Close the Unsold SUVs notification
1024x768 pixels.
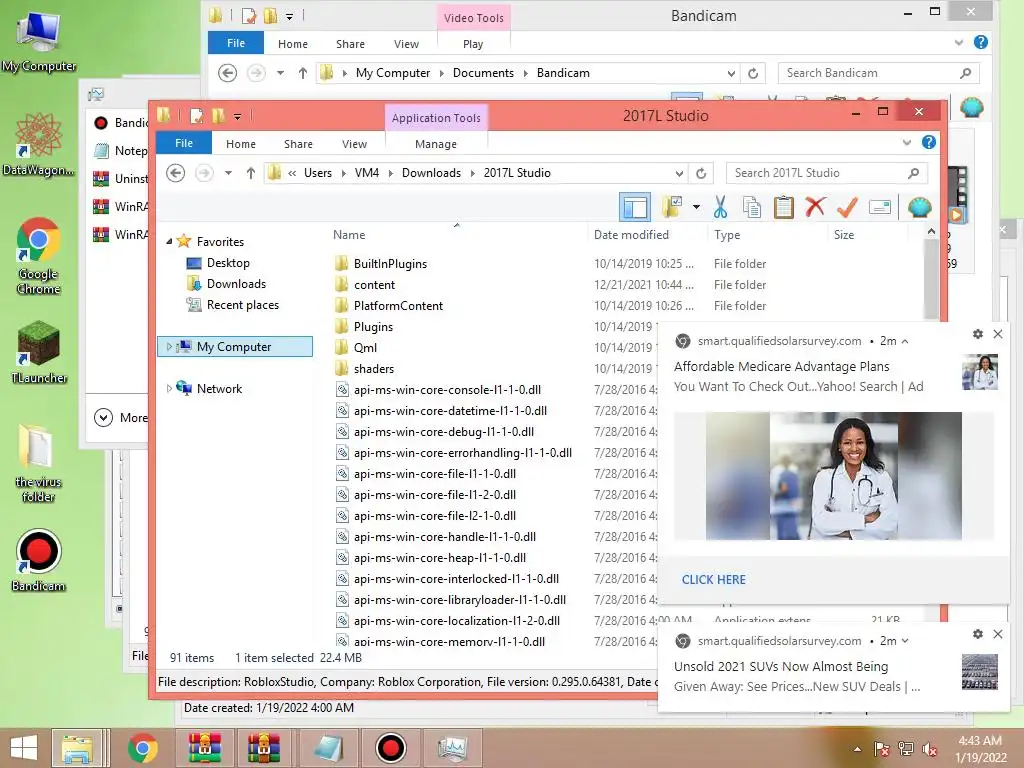pyautogui.click(x=997, y=634)
